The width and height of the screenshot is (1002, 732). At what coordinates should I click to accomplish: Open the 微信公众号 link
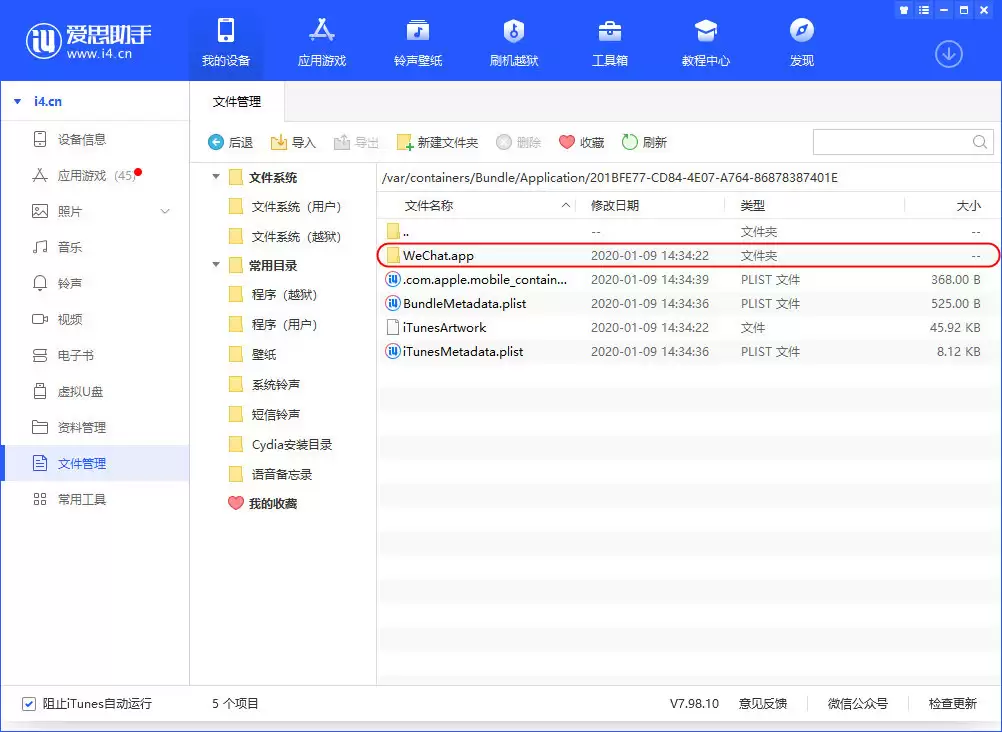(x=858, y=703)
